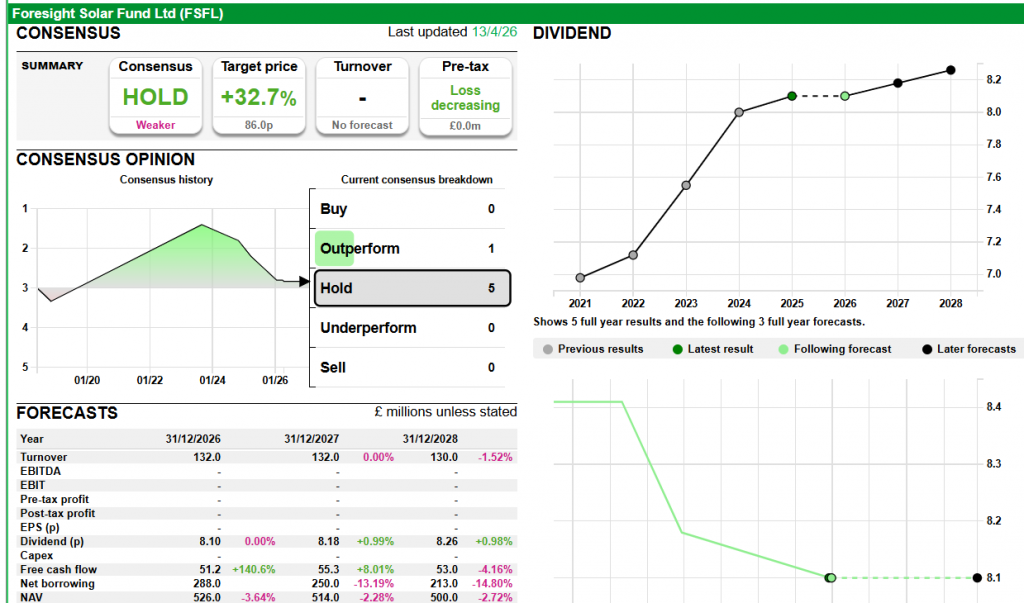Open the Target price +32.7% card
Viewport: 1024px width, 603px height.
point(259,96)
